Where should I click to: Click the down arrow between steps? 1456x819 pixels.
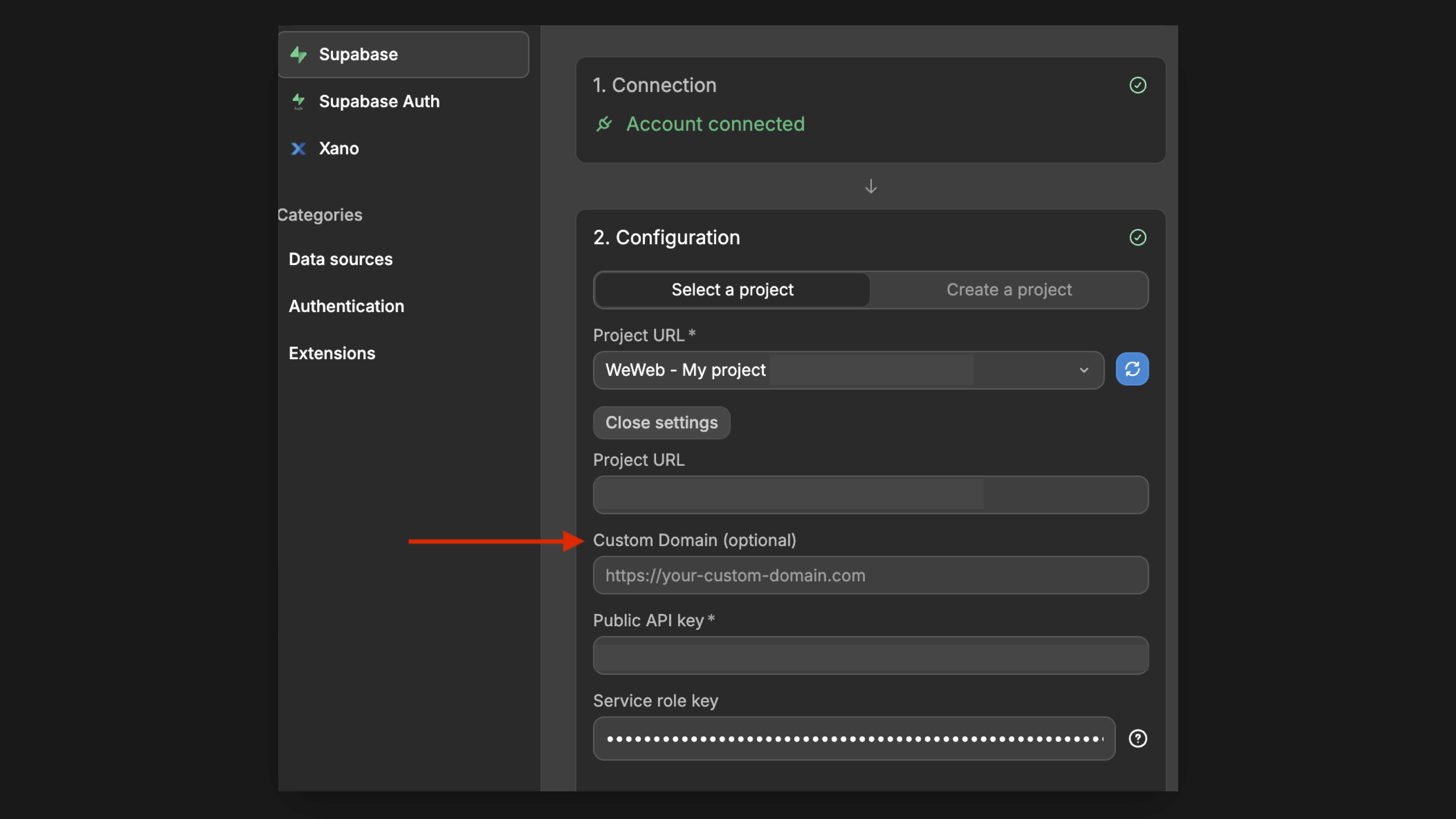pos(871,187)
